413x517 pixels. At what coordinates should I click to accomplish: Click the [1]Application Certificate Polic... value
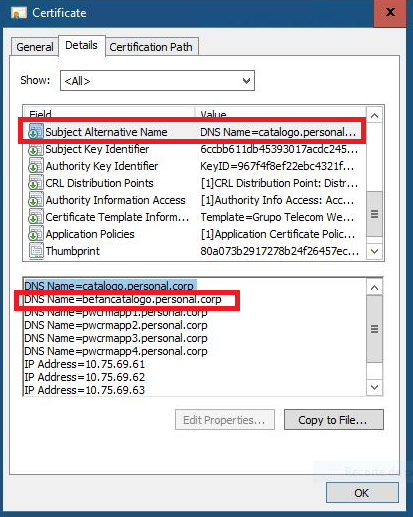coord(278,234)
